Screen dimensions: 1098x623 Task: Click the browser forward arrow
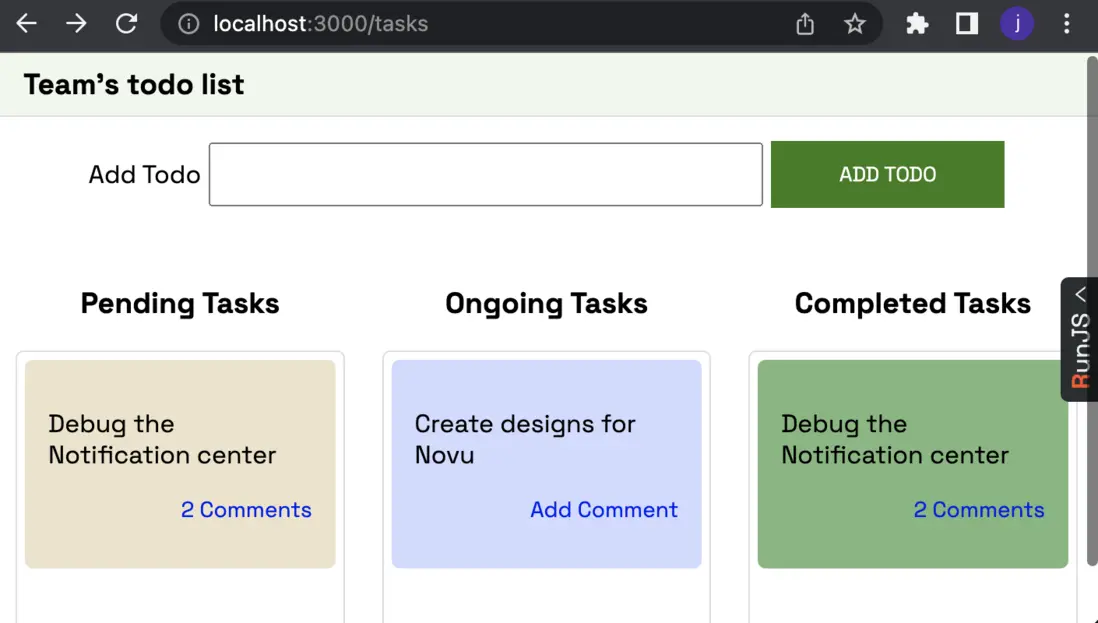click(76, 24)
